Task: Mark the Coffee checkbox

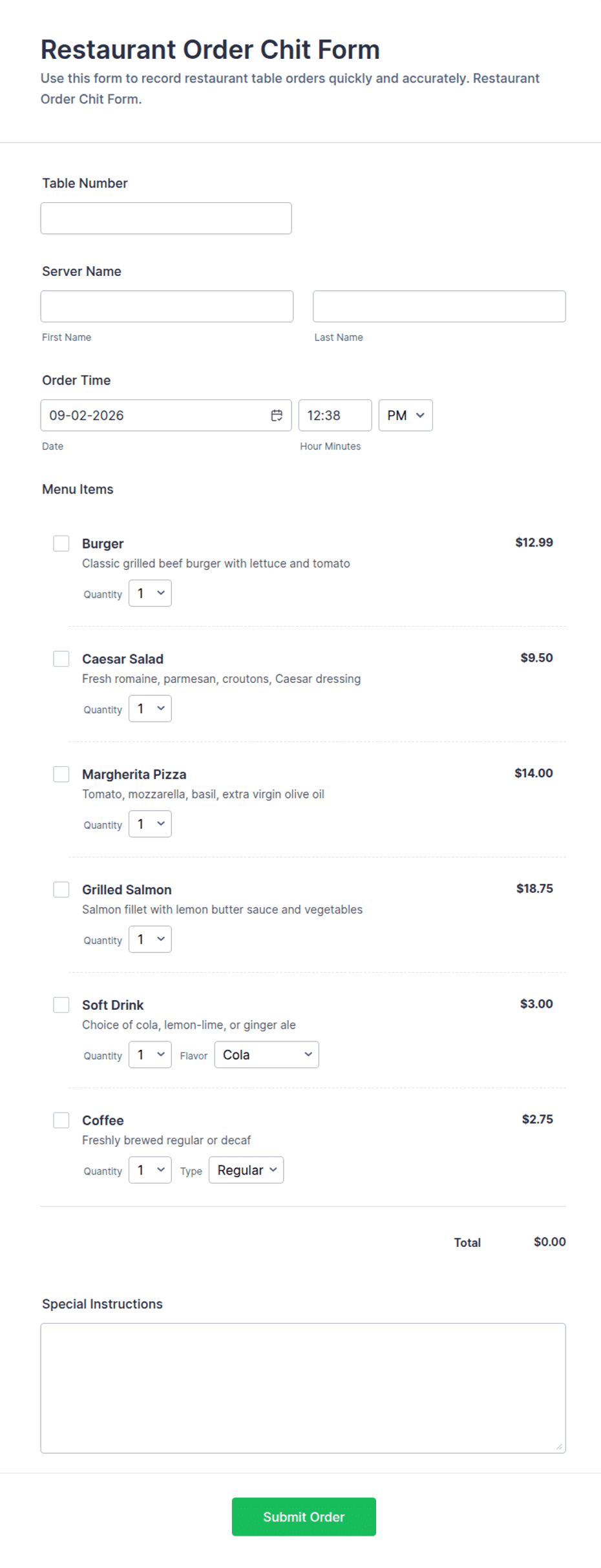Action: click(61, 1120)
